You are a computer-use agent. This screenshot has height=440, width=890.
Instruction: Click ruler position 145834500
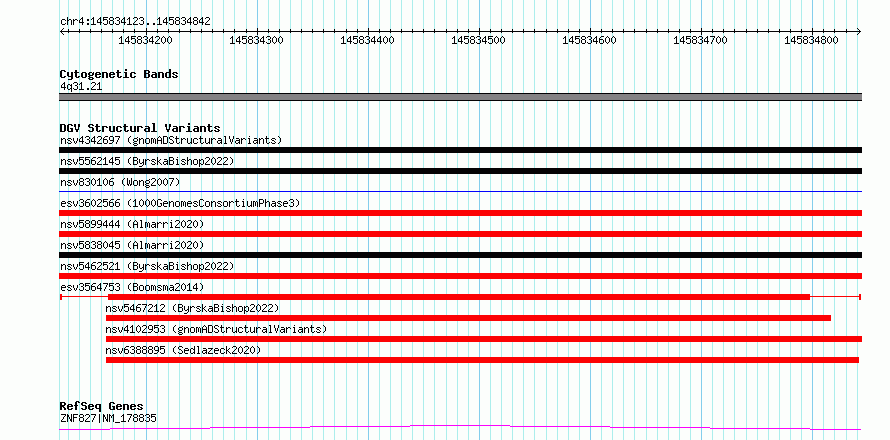(478, 40)
